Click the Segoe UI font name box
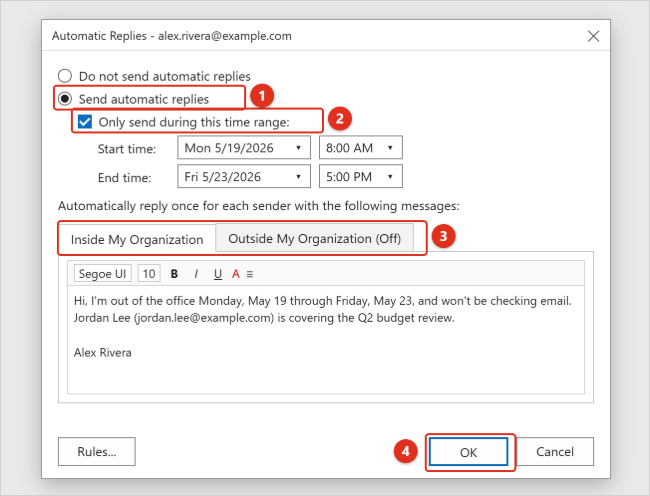Image resolution: width=650 pixels, height=496 pixels. point(102,274)
